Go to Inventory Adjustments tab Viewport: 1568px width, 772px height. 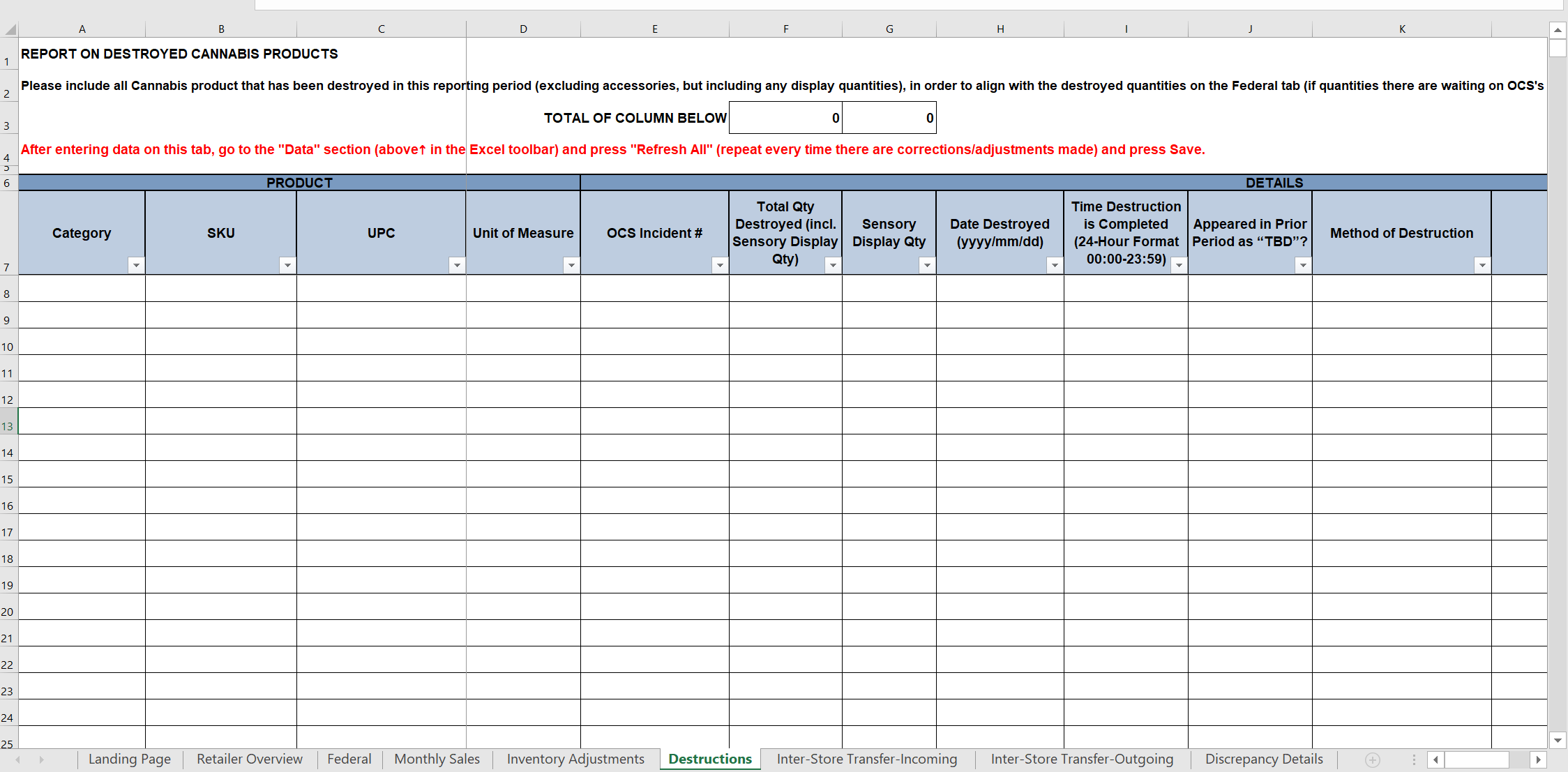coord(575,759)
